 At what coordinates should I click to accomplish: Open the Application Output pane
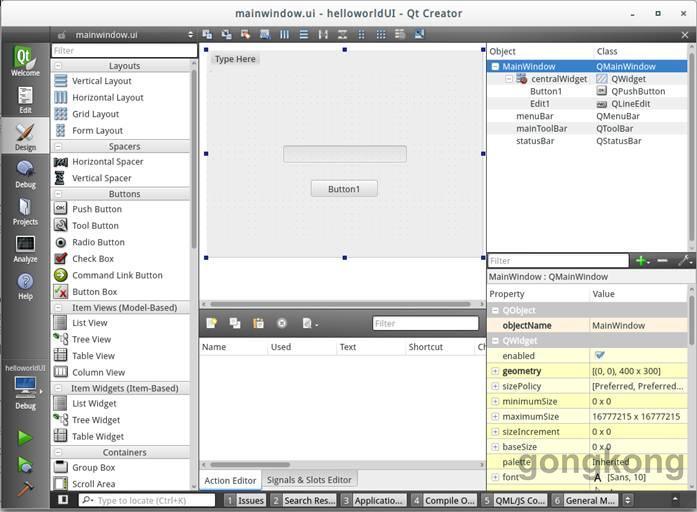373,500
